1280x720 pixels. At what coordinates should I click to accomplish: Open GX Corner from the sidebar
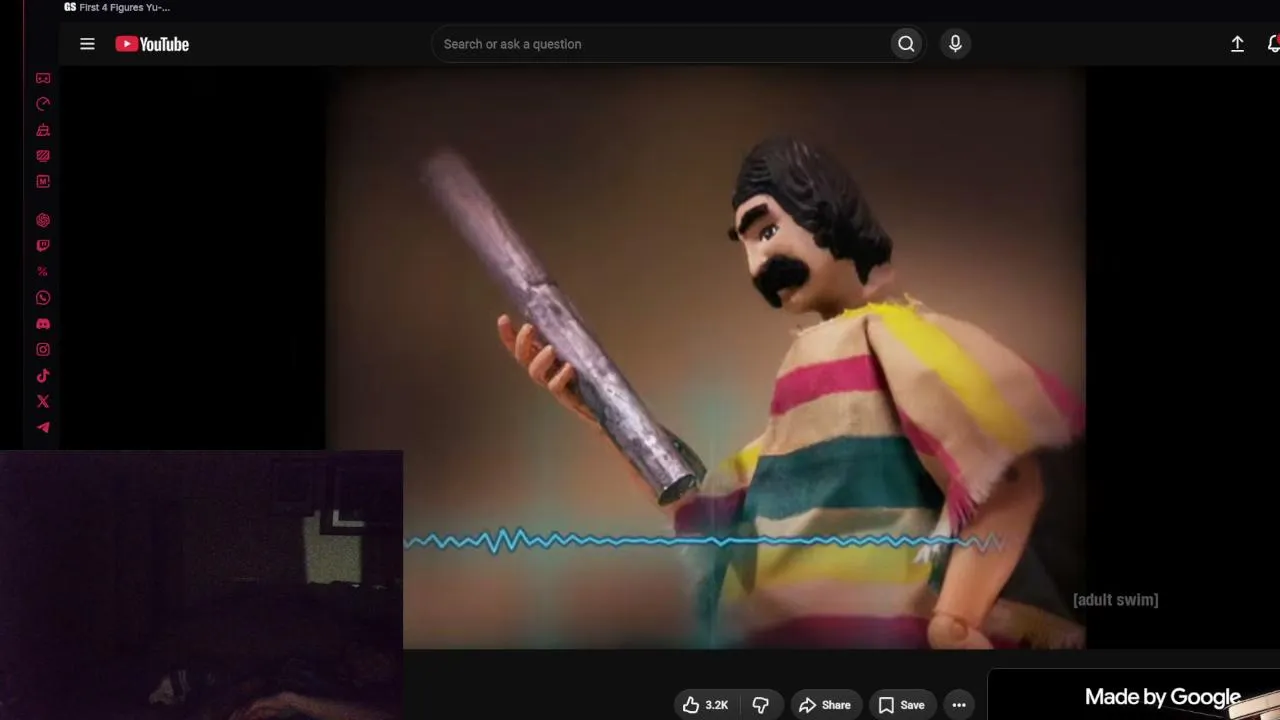click(x=43, y=78)
